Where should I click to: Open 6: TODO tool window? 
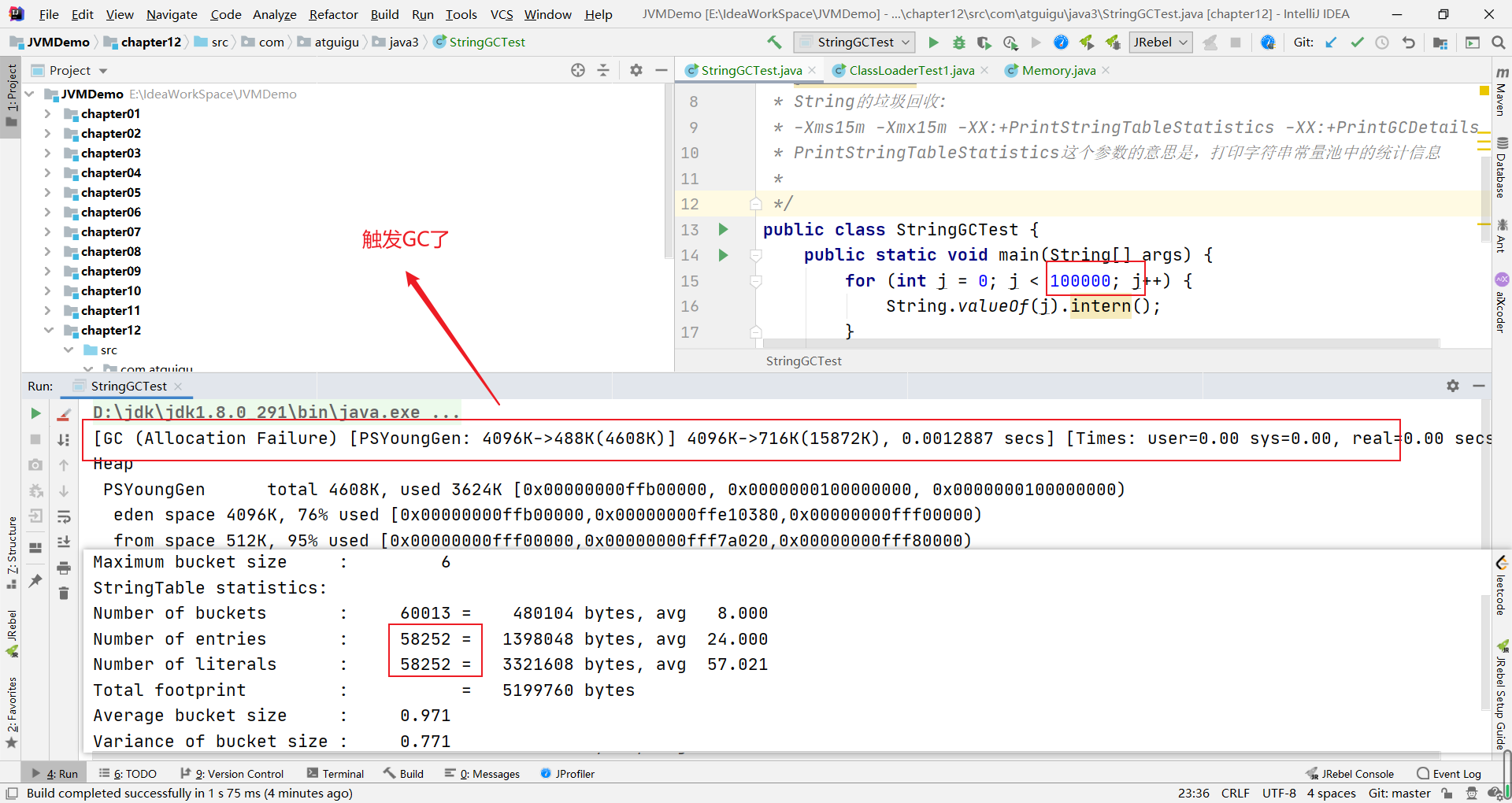[x=128, y=774]
